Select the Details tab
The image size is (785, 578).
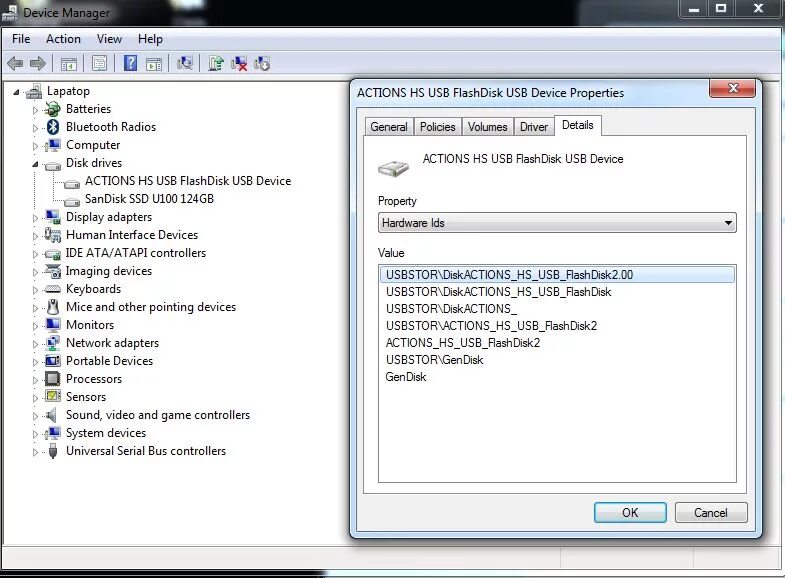(578, 125)
